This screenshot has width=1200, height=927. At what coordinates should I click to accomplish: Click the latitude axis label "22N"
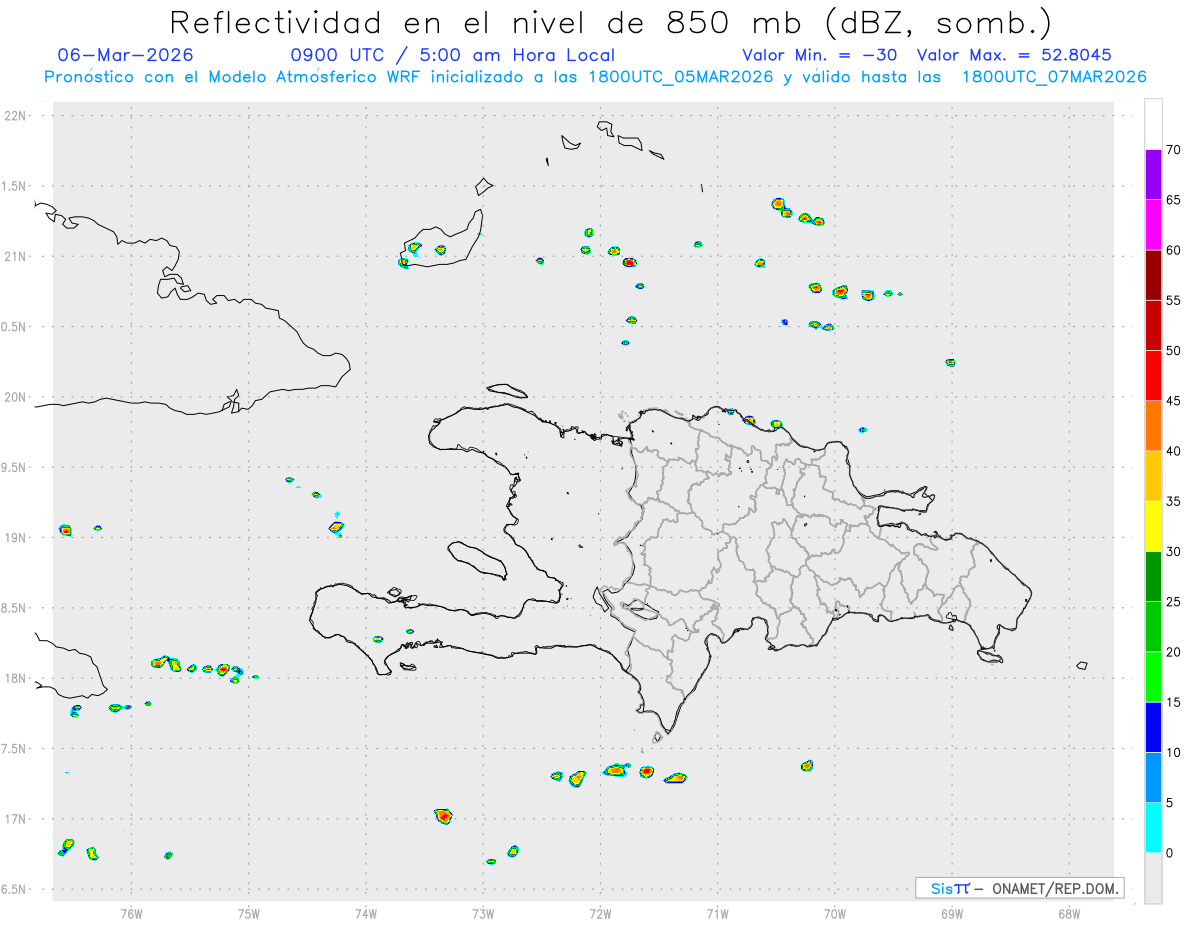tap(17, 116)
